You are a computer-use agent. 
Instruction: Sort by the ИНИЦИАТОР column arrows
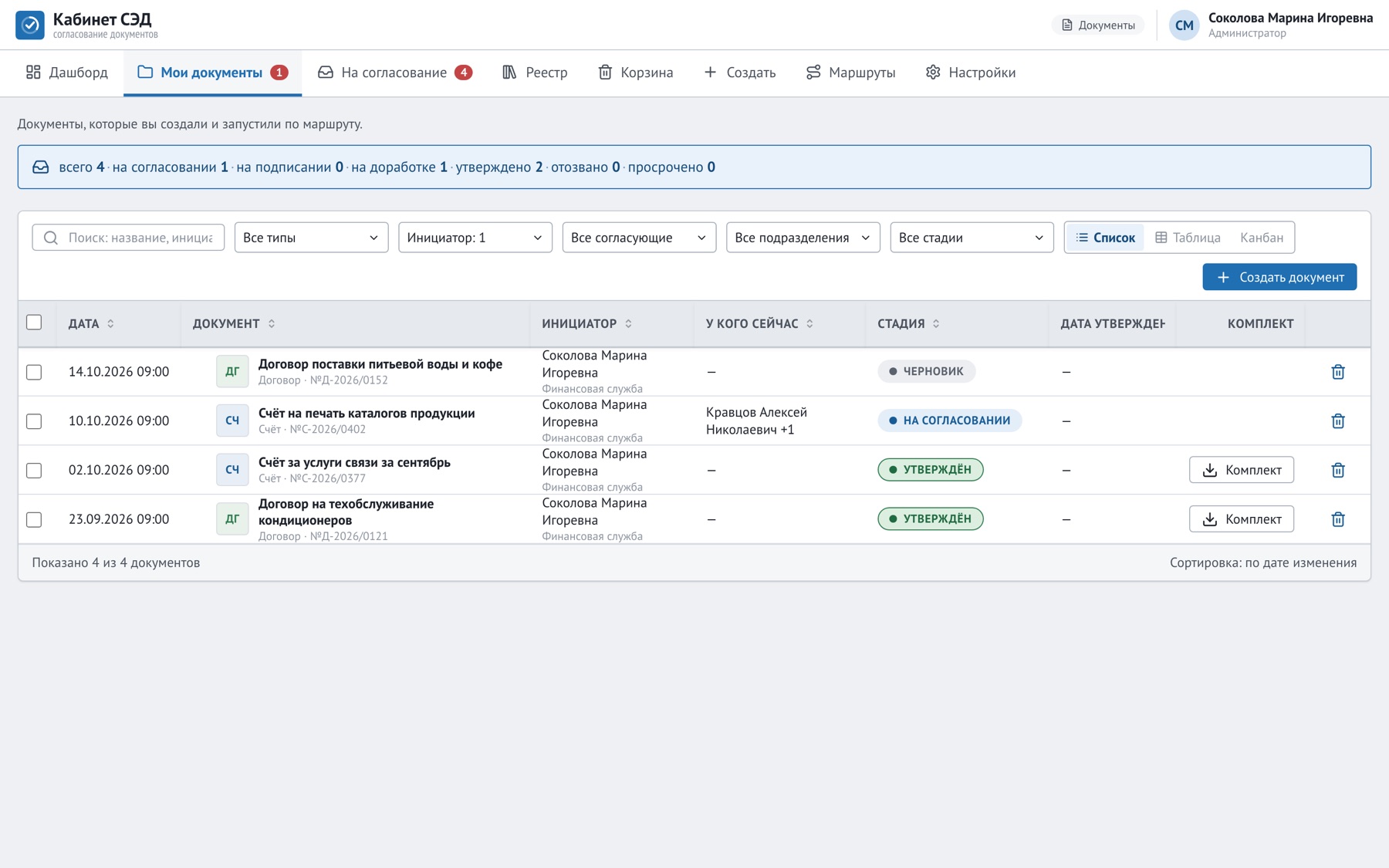629,324
